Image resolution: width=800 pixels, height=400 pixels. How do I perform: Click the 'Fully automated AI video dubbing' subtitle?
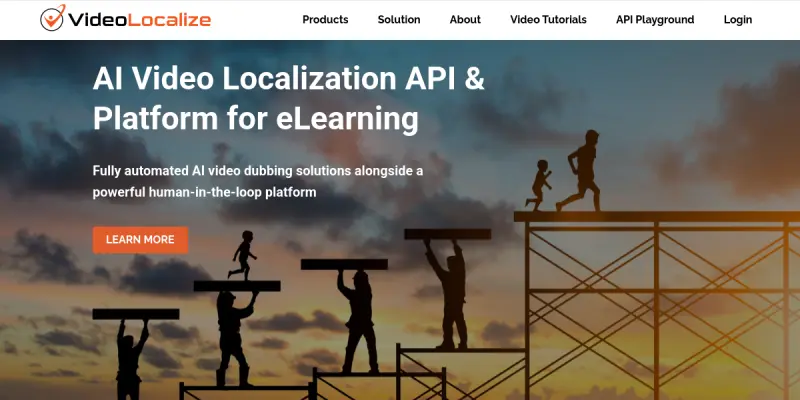(x=258, y=182)
